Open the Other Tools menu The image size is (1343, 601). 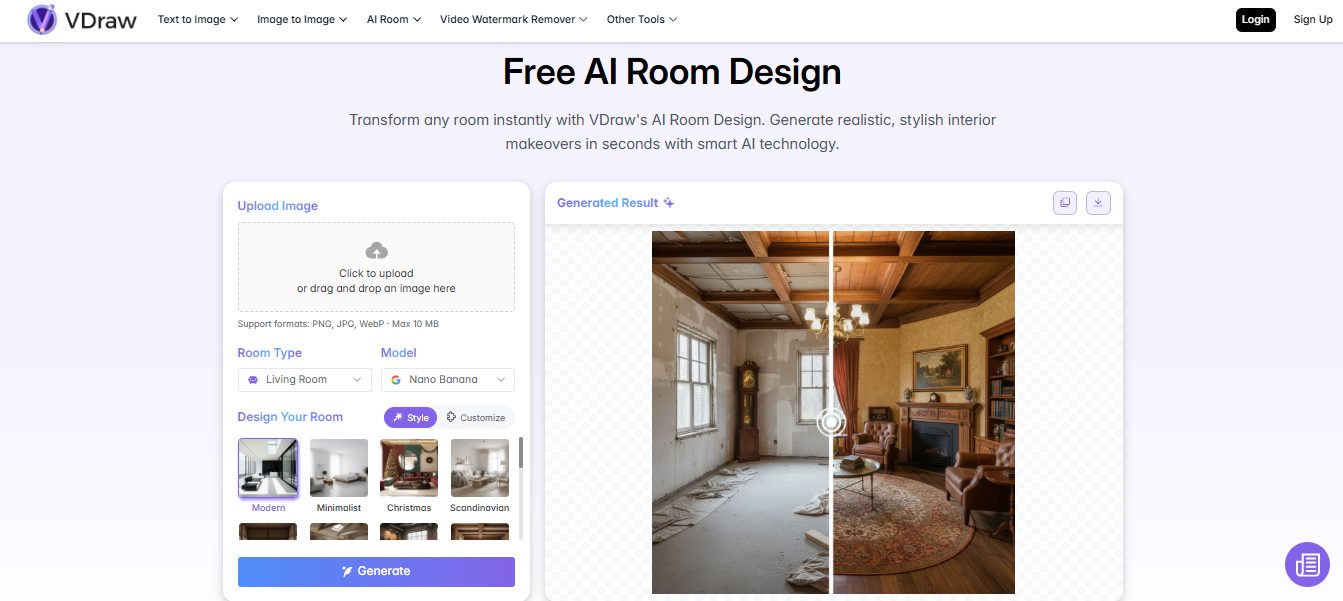tap(642, 19)
